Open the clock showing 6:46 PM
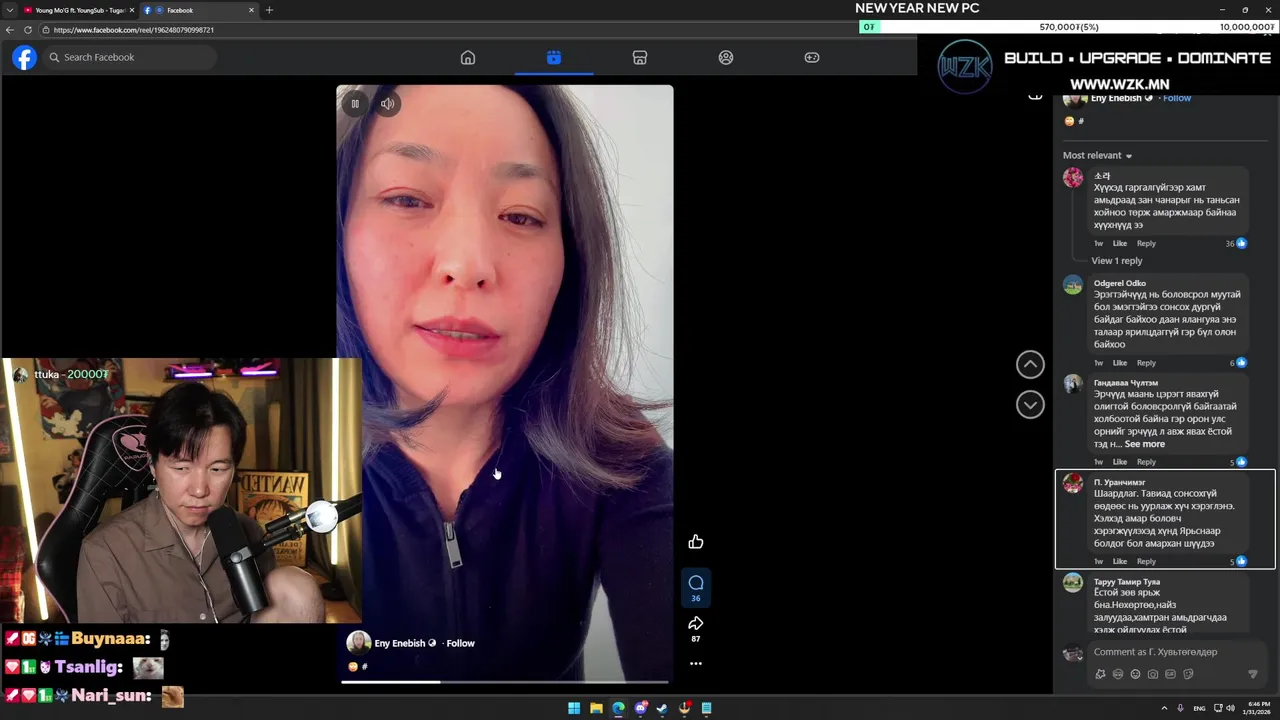Viewport: 1280px width, 720px height. 1258,708
